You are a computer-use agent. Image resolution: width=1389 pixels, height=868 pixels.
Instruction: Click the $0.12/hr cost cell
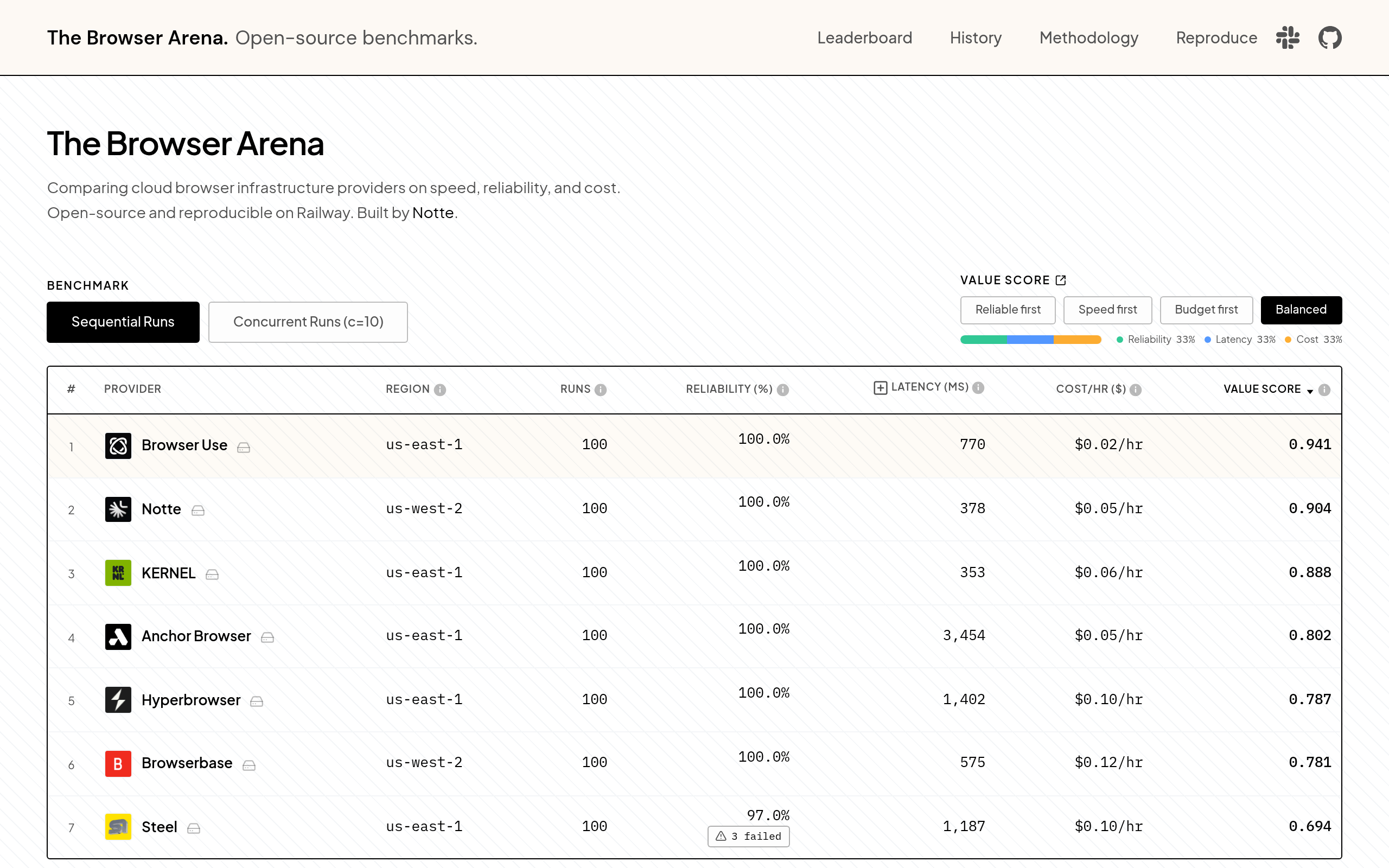pos(1108,762)
